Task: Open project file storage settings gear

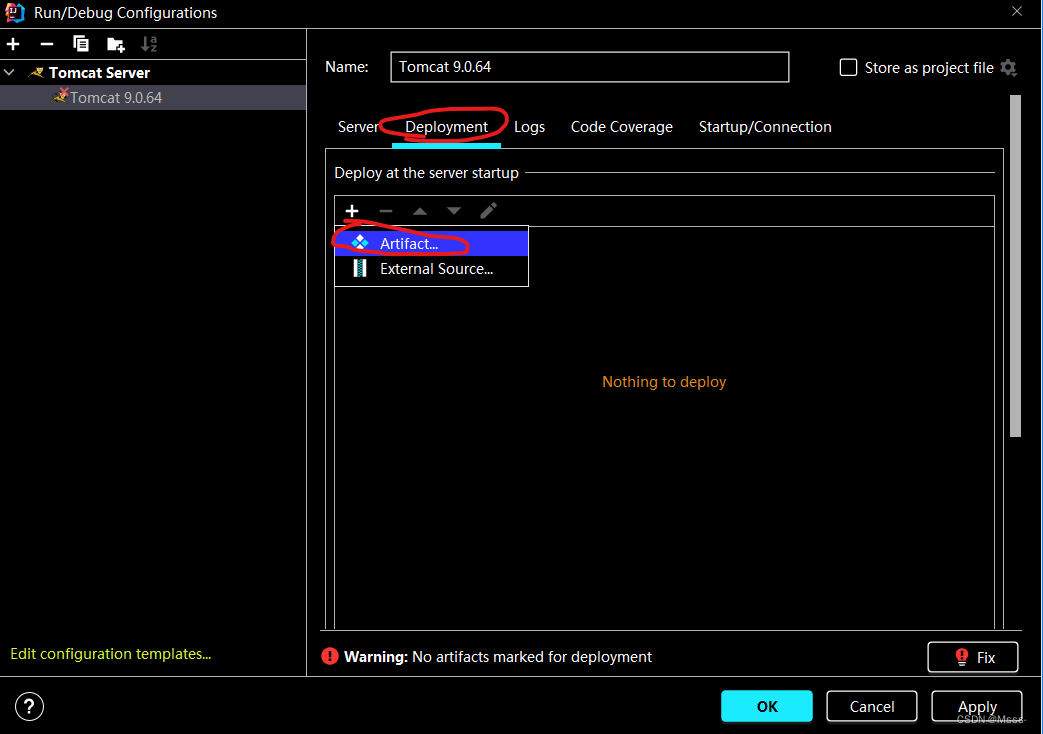Action: (x=1008, y=67)
